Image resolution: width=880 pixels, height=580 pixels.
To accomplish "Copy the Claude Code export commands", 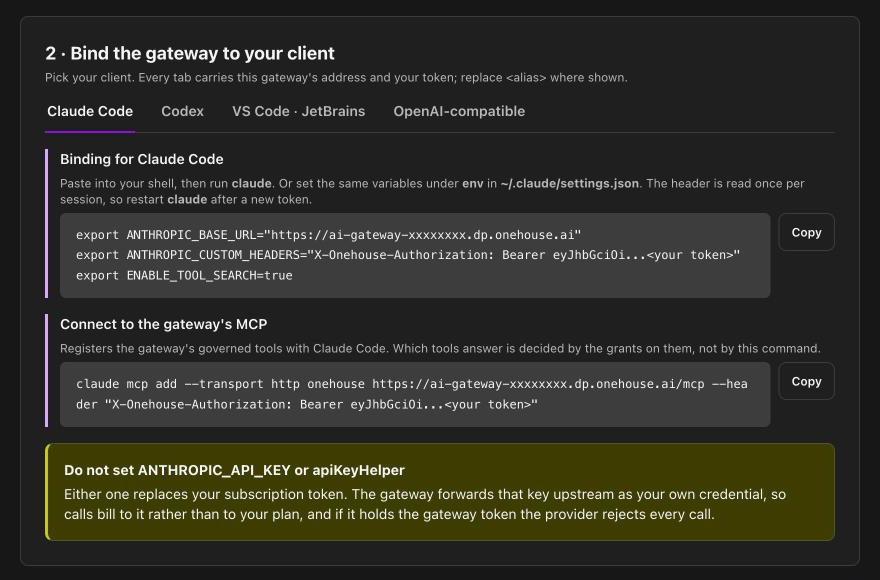I will [x=806, y=232].
